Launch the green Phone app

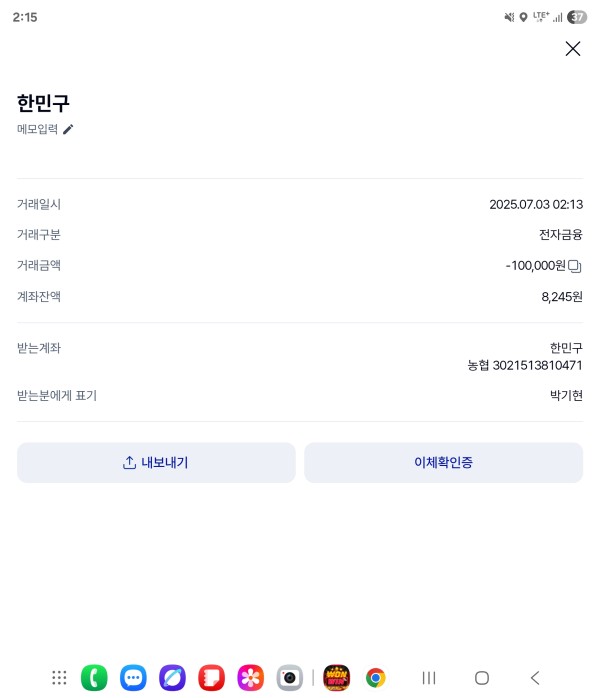tap(94, 678)
